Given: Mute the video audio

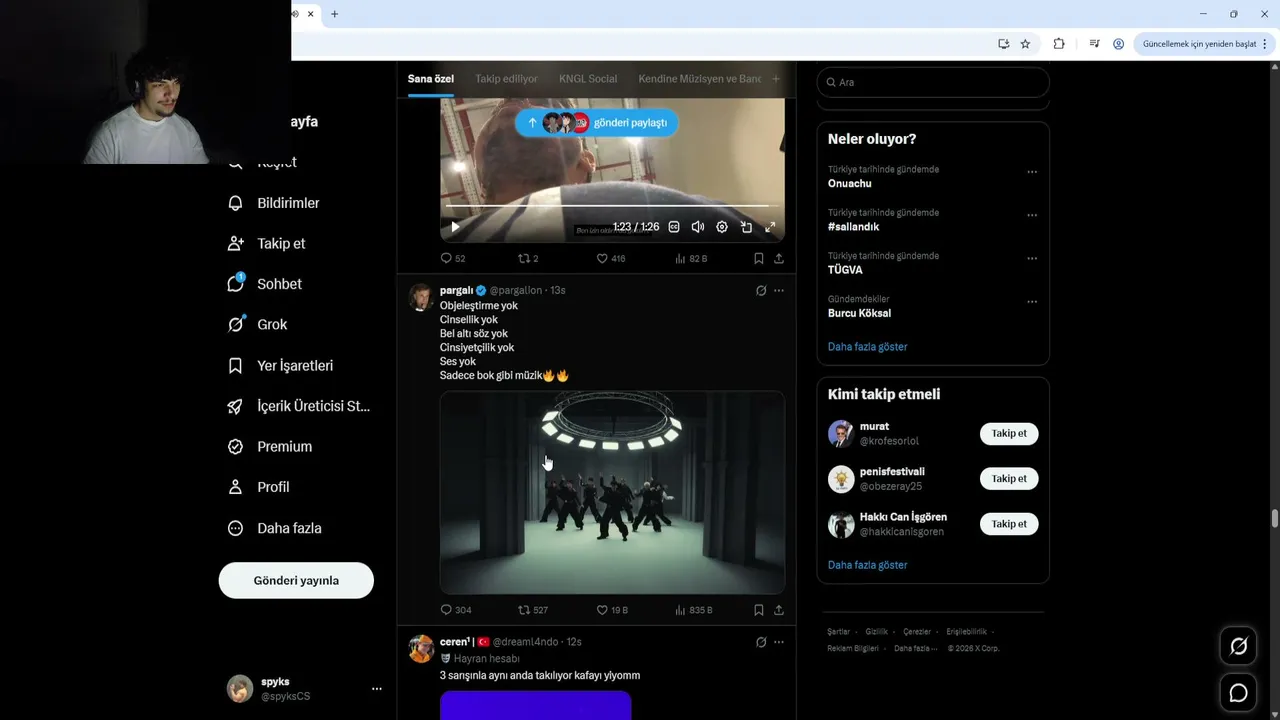Looking at the screenshot, I should 698,227.
